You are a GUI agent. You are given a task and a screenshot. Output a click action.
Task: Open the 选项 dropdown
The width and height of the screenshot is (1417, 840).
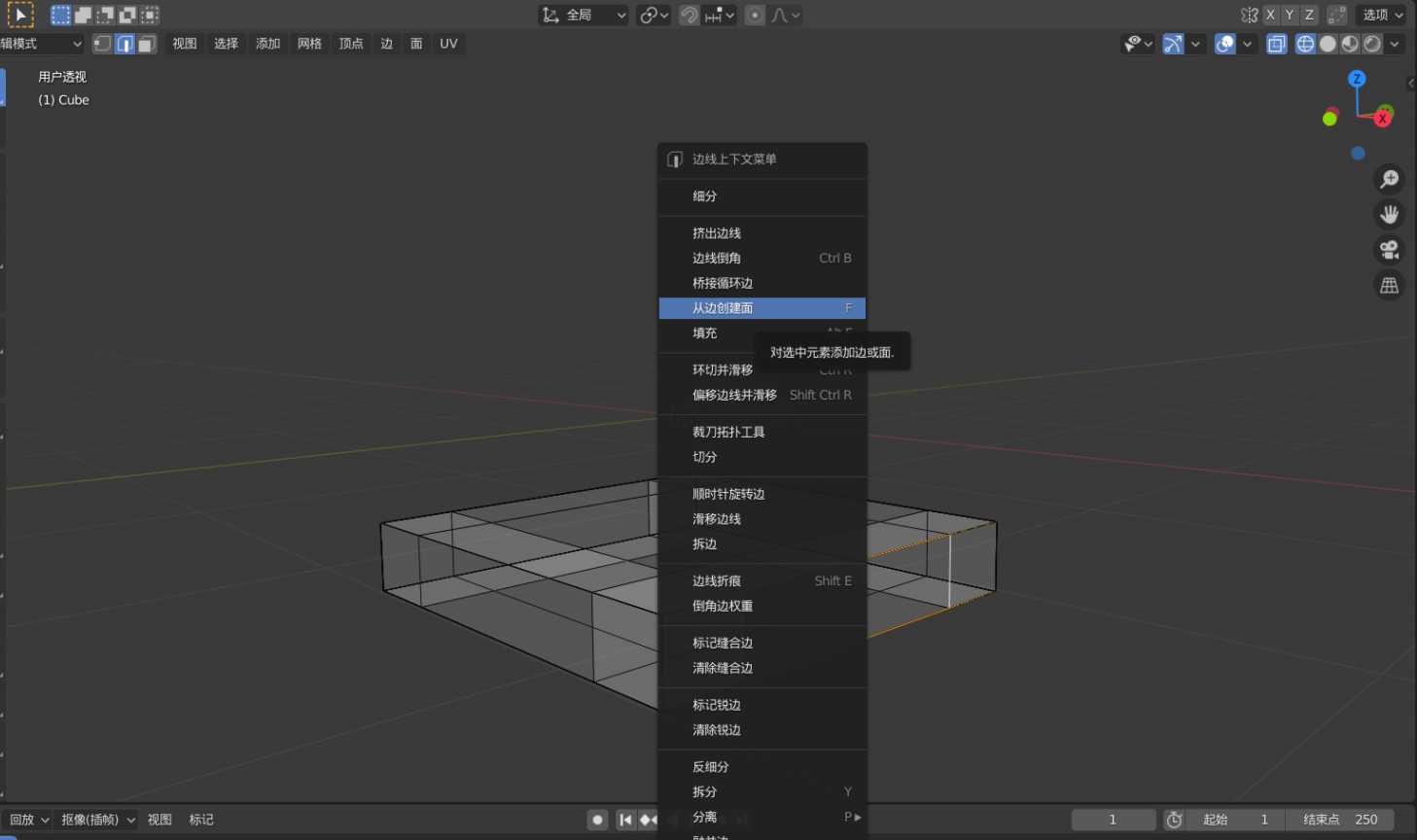[1382, 15]
